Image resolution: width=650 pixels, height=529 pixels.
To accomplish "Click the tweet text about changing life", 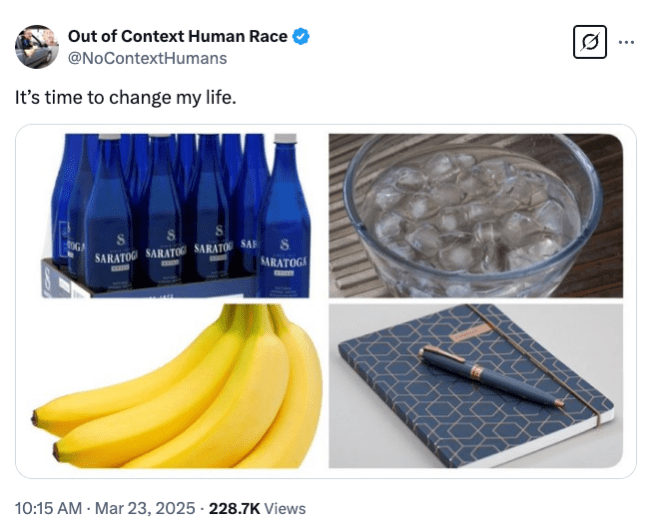I will coord(125,99).
